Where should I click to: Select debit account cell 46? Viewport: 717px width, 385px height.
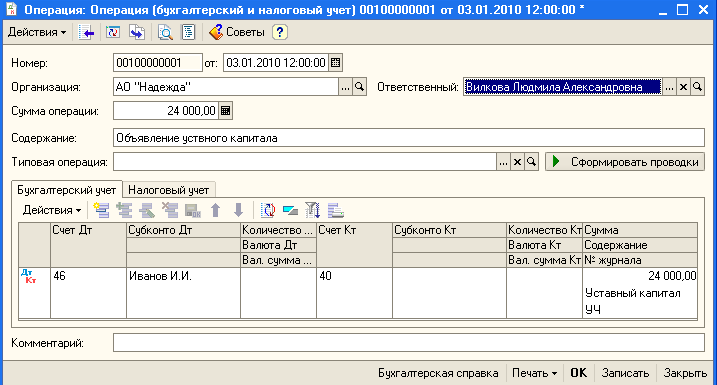(x=88, y=293)
